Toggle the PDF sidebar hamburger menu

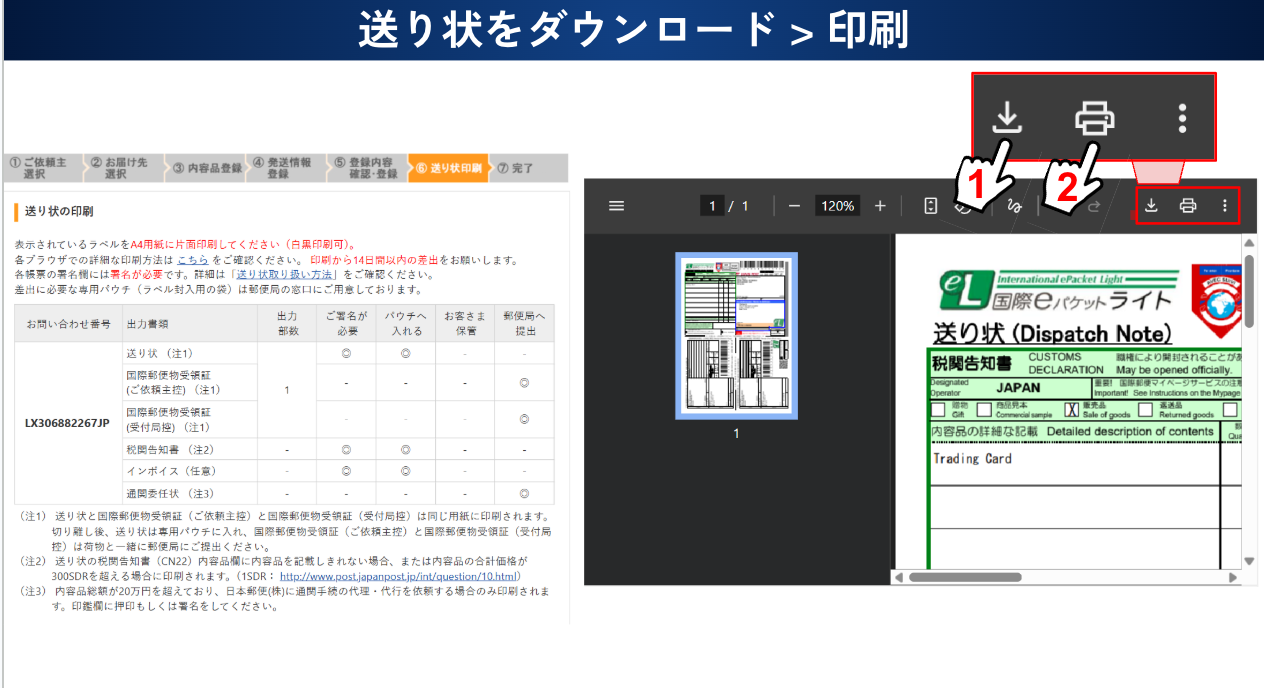(x=617, y=206)
